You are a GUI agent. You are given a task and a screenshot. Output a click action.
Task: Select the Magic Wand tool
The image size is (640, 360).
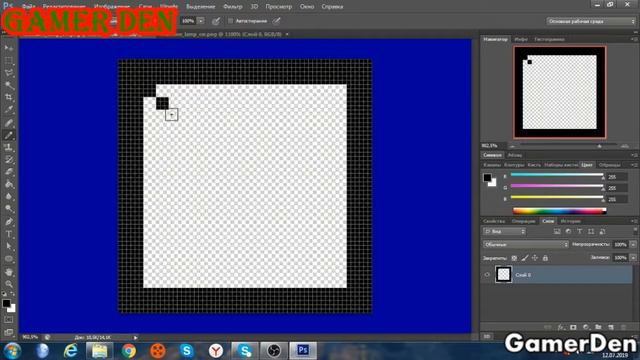coord(9,85)
